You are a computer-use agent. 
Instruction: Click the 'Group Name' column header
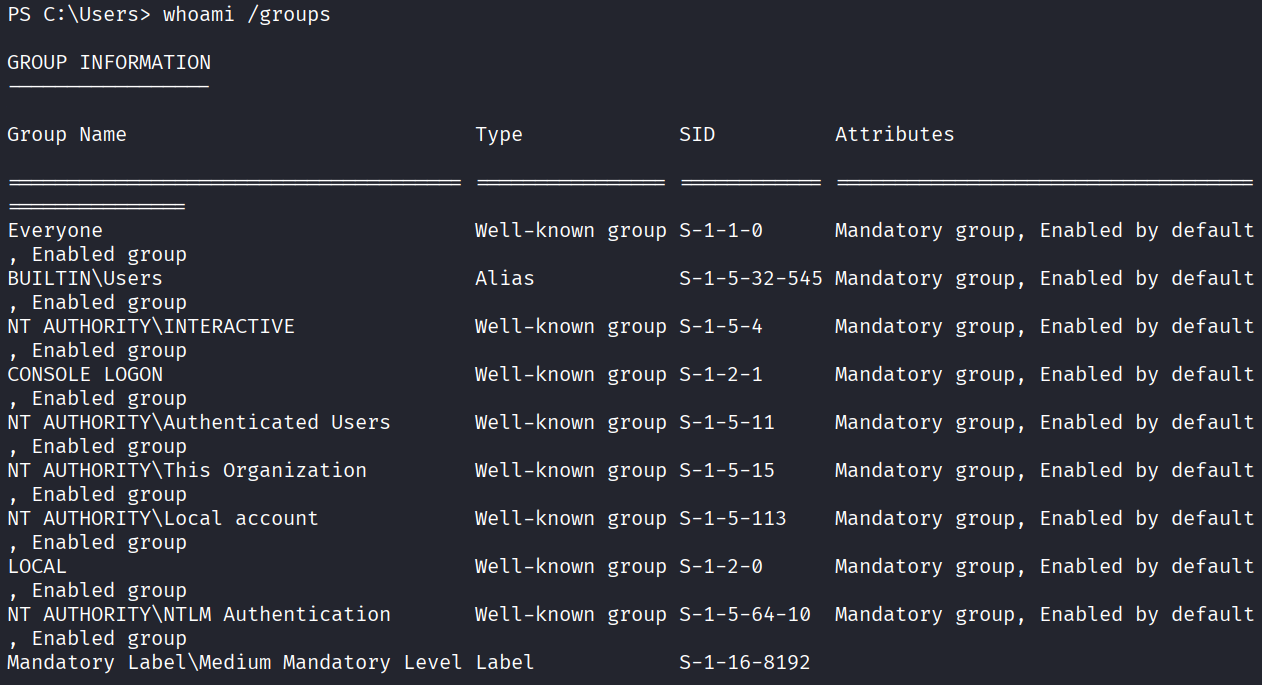click(x=67, y=135)
